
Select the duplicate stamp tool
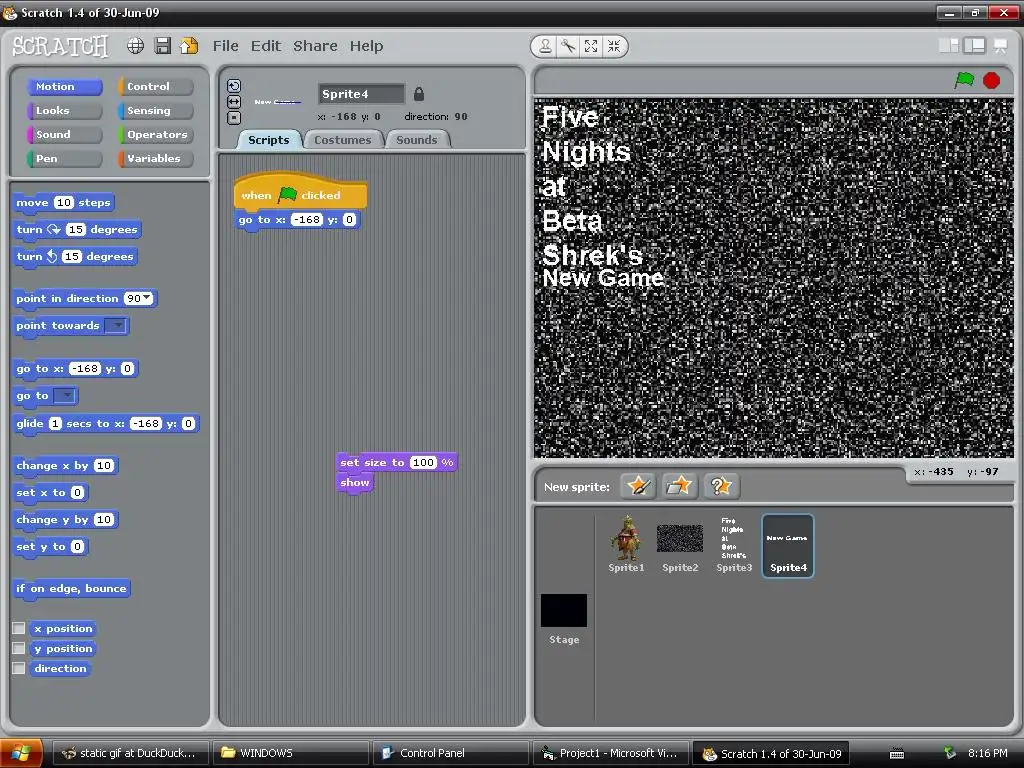[x=545, y=46]
